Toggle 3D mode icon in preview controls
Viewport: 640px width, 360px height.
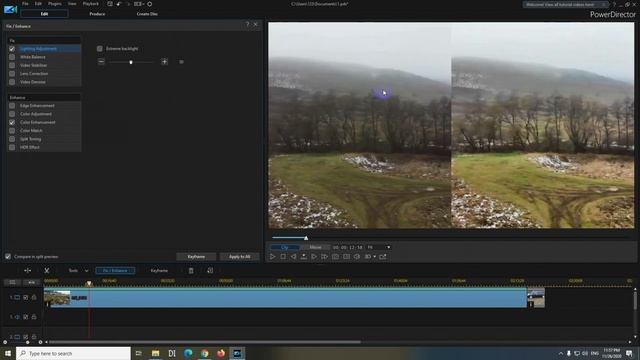tap(368, 257)
